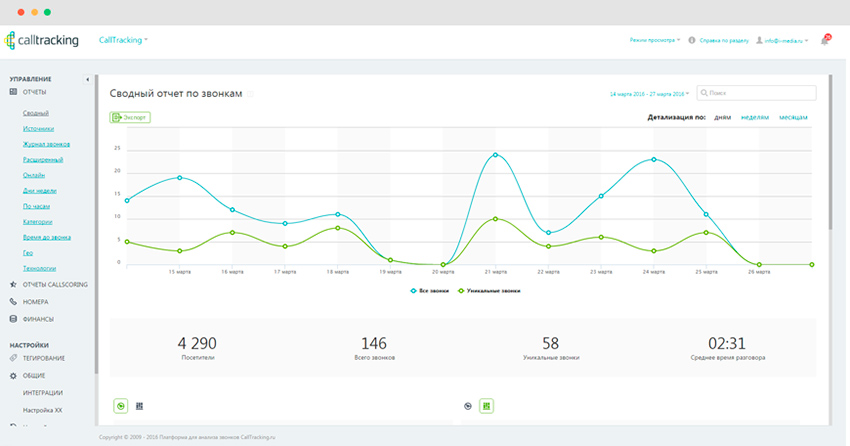850x446 pixels.
Task: Open the CallTracking project dropdown
Action: pos(123,40)
